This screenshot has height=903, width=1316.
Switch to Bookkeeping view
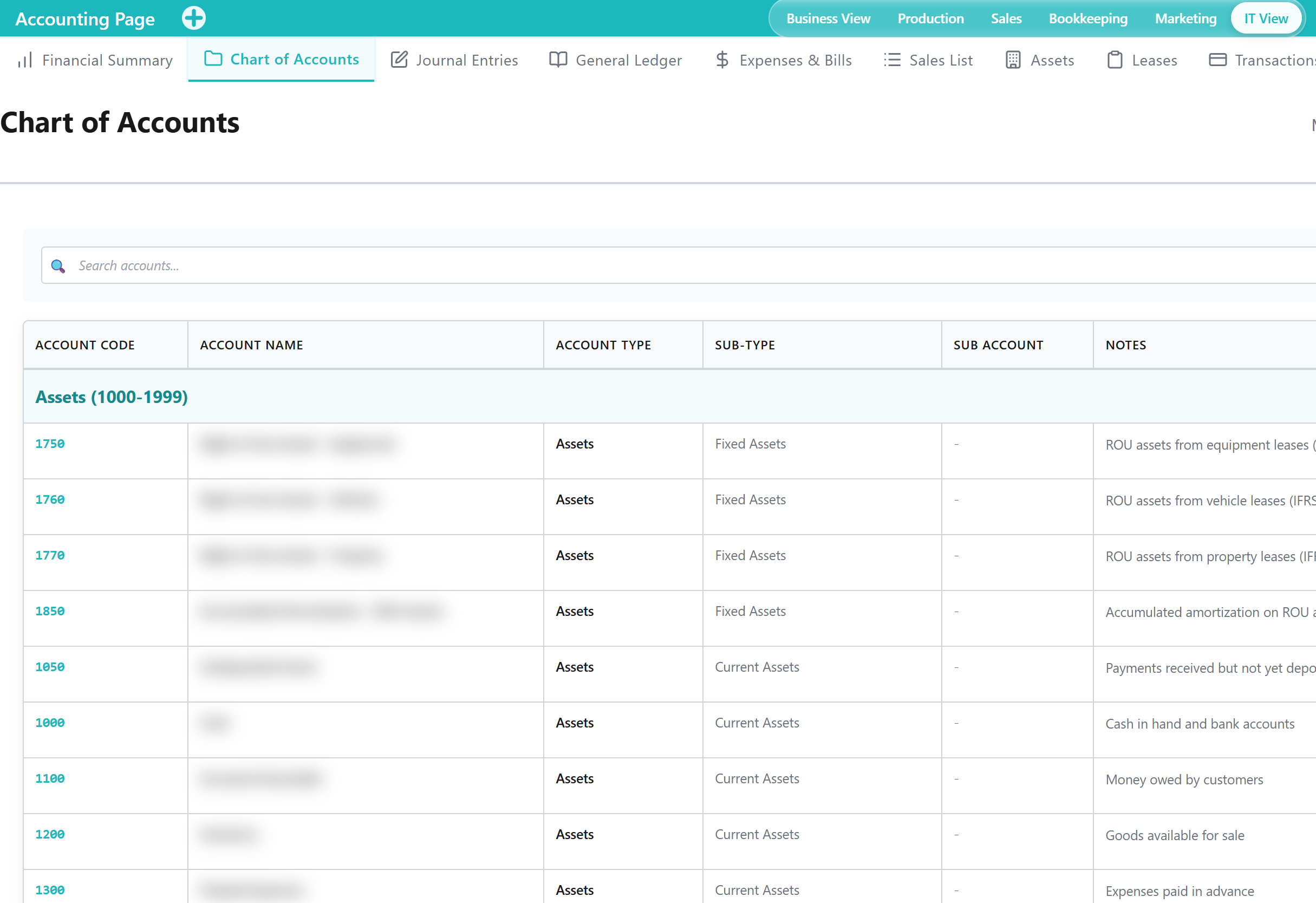(x=1088, y=19)
